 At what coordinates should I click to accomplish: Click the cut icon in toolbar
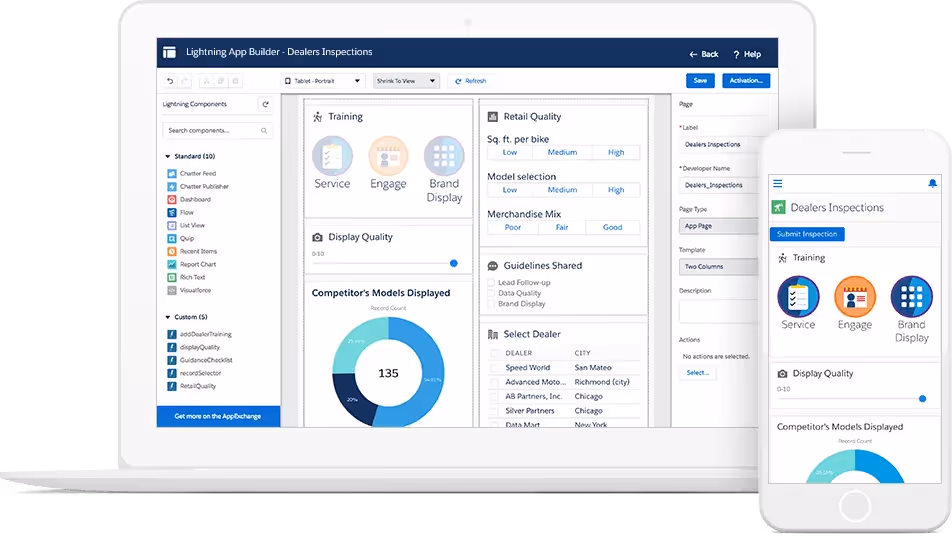tap(206, 81)
